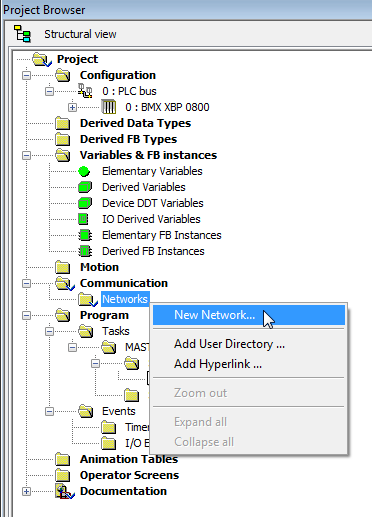Viewport: 372px width, 517px height.
Task: Choose New Network... from context menu
Action: pyautogui.click(x=249, y=315)
